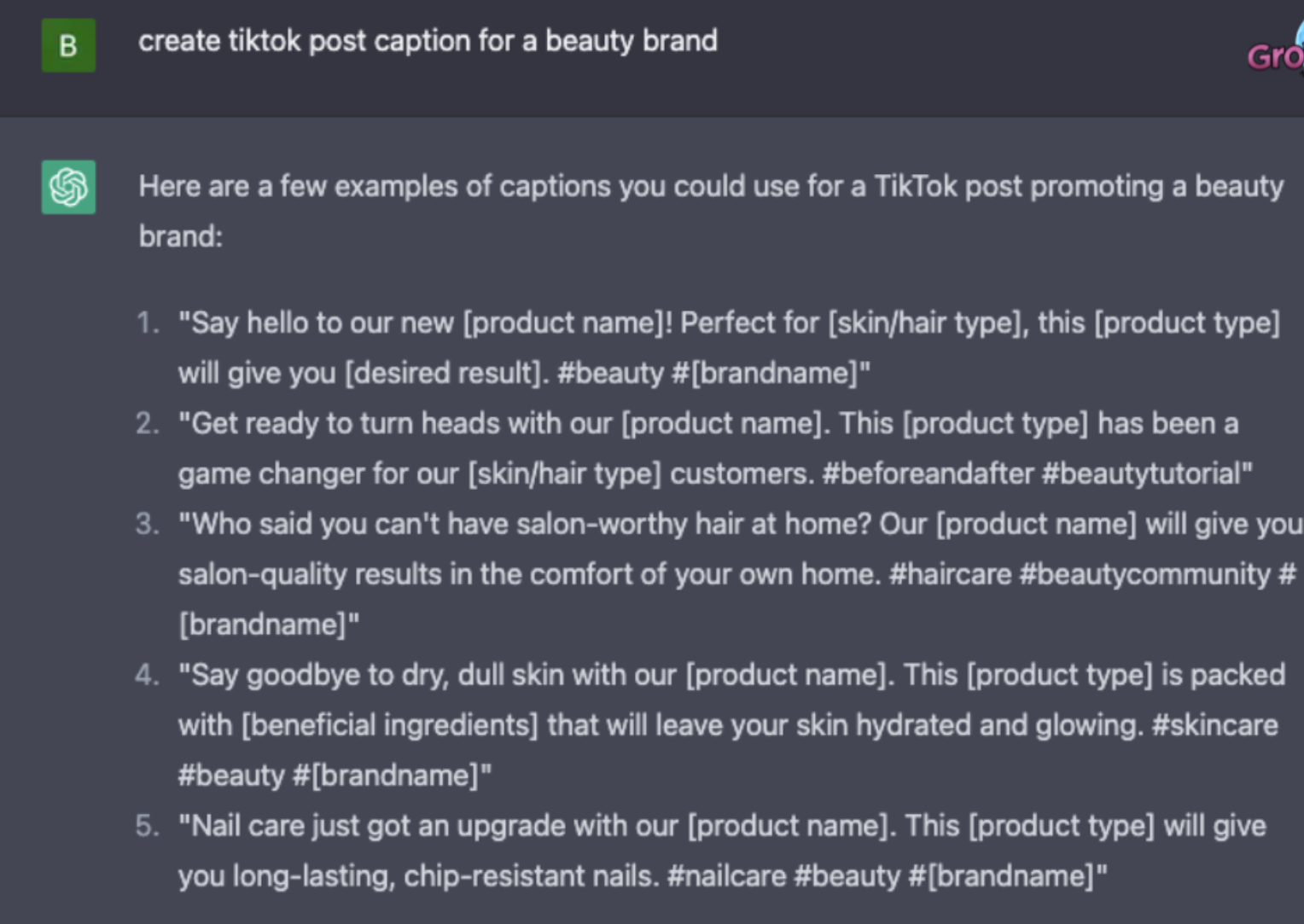Click the intro line "Here are a few examples"
Image resolution: width=1304 pixels, height=924 pixels.
point(710,187)
